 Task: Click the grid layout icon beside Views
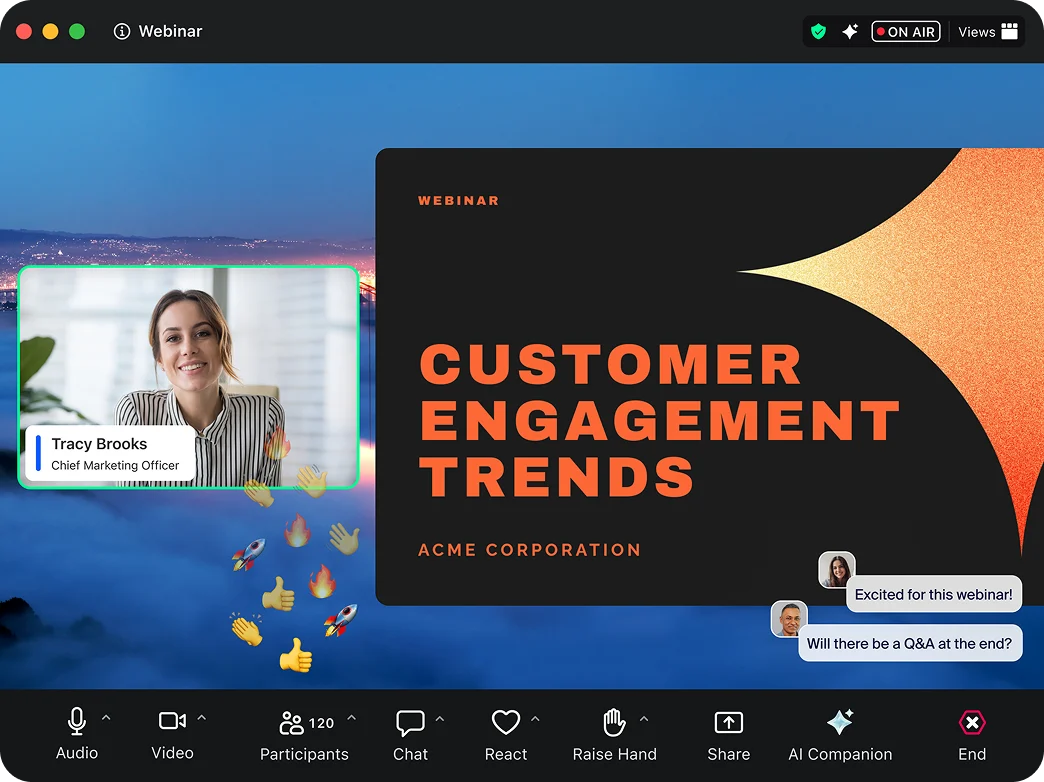coord(1012,31)
